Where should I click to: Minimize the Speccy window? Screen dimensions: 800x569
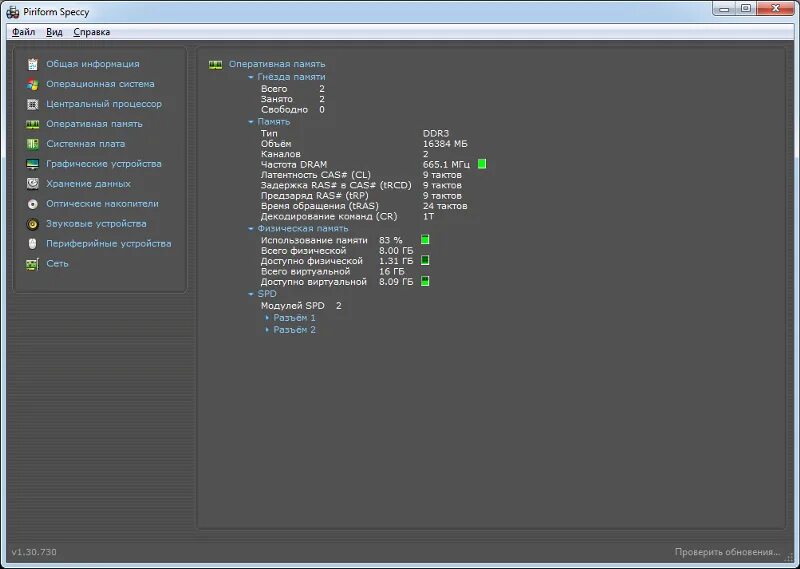724,9
